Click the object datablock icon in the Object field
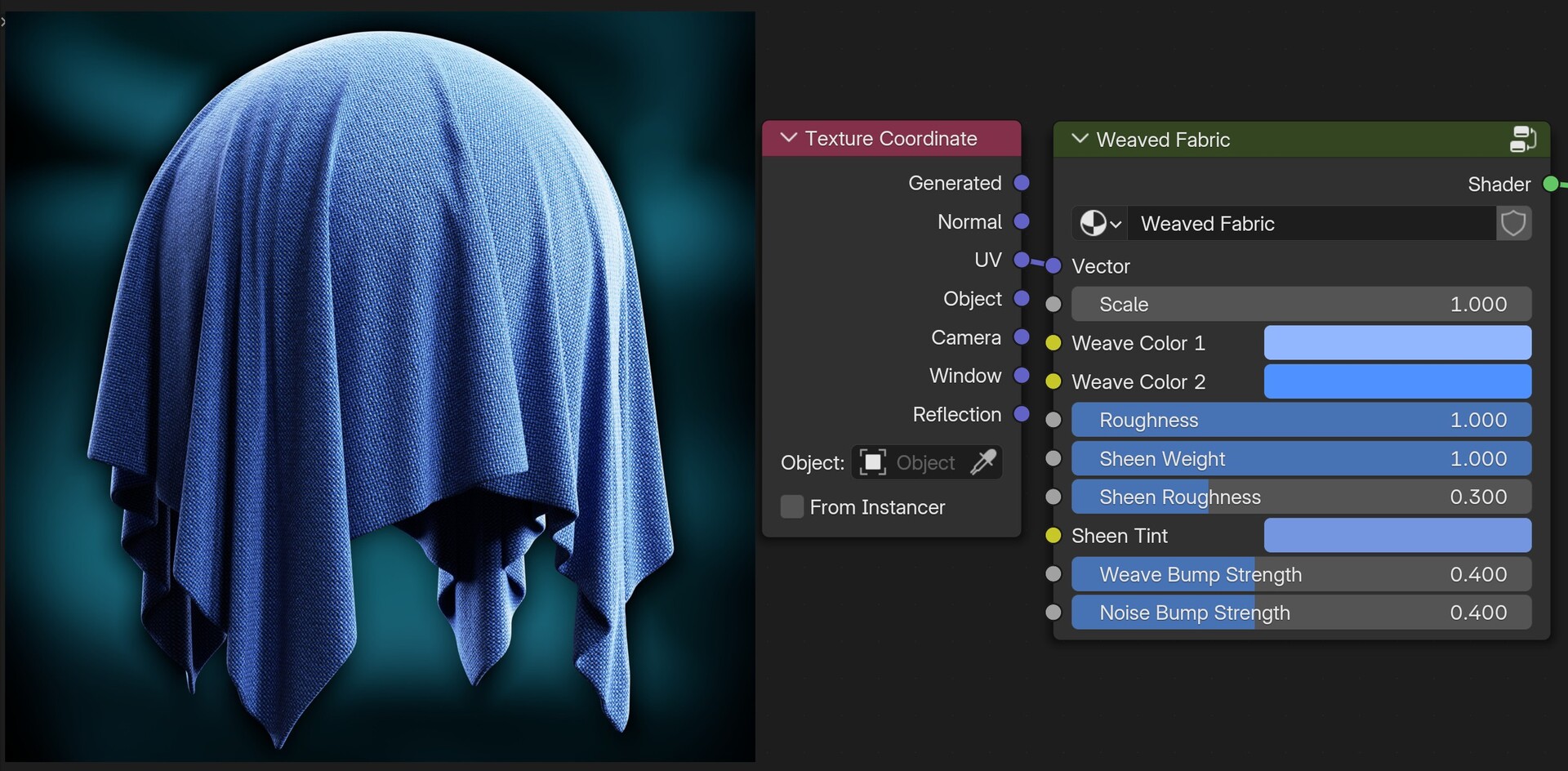Screen dimensions: 1568x771 click(x=872, y=462)
